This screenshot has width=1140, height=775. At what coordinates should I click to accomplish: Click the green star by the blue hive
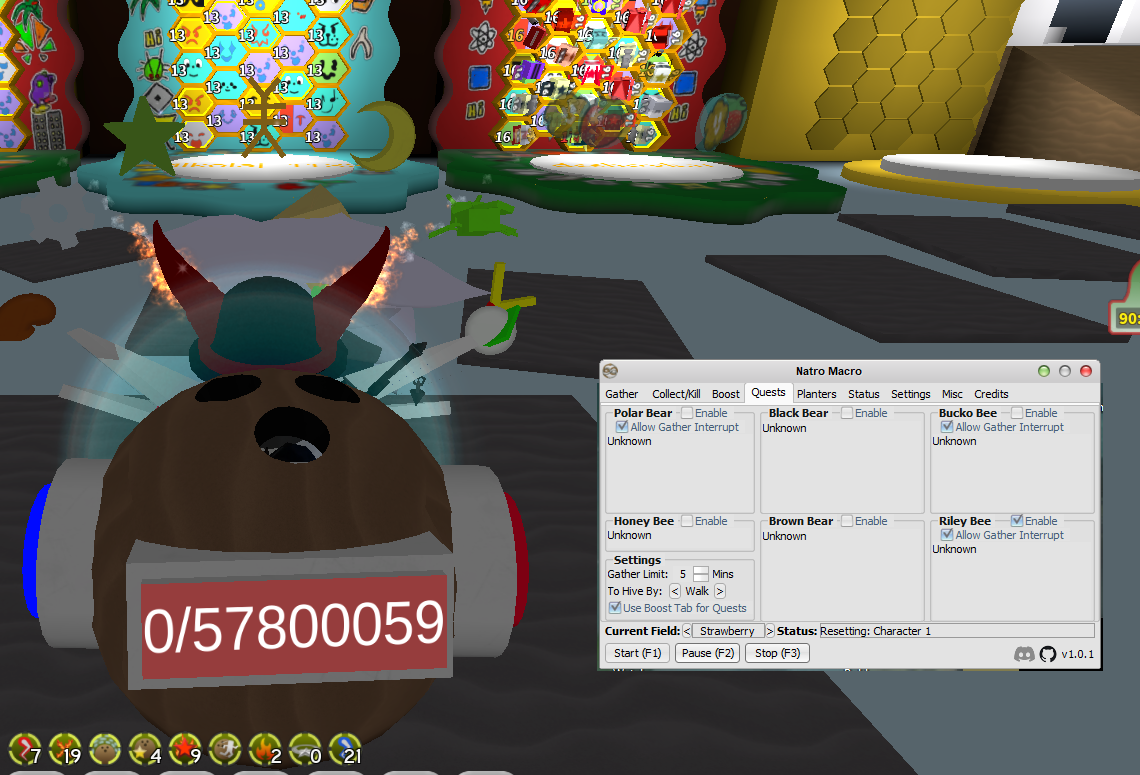pos(143,138)
